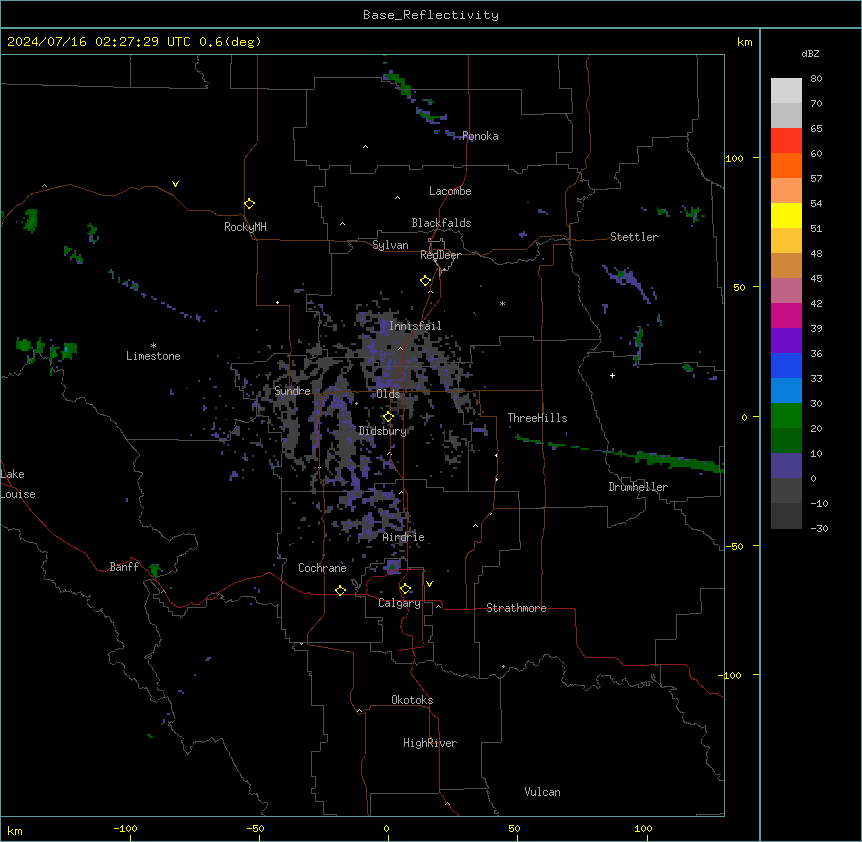Pick the purple 36-39 dBZ legend swatch
The image size is (862, 842).
pos(786,341)
